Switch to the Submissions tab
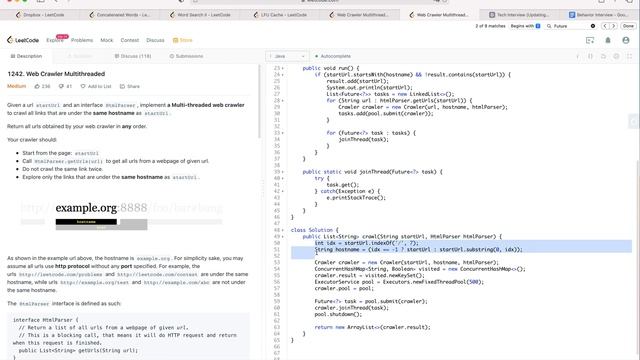 click(x=187, y=56)
